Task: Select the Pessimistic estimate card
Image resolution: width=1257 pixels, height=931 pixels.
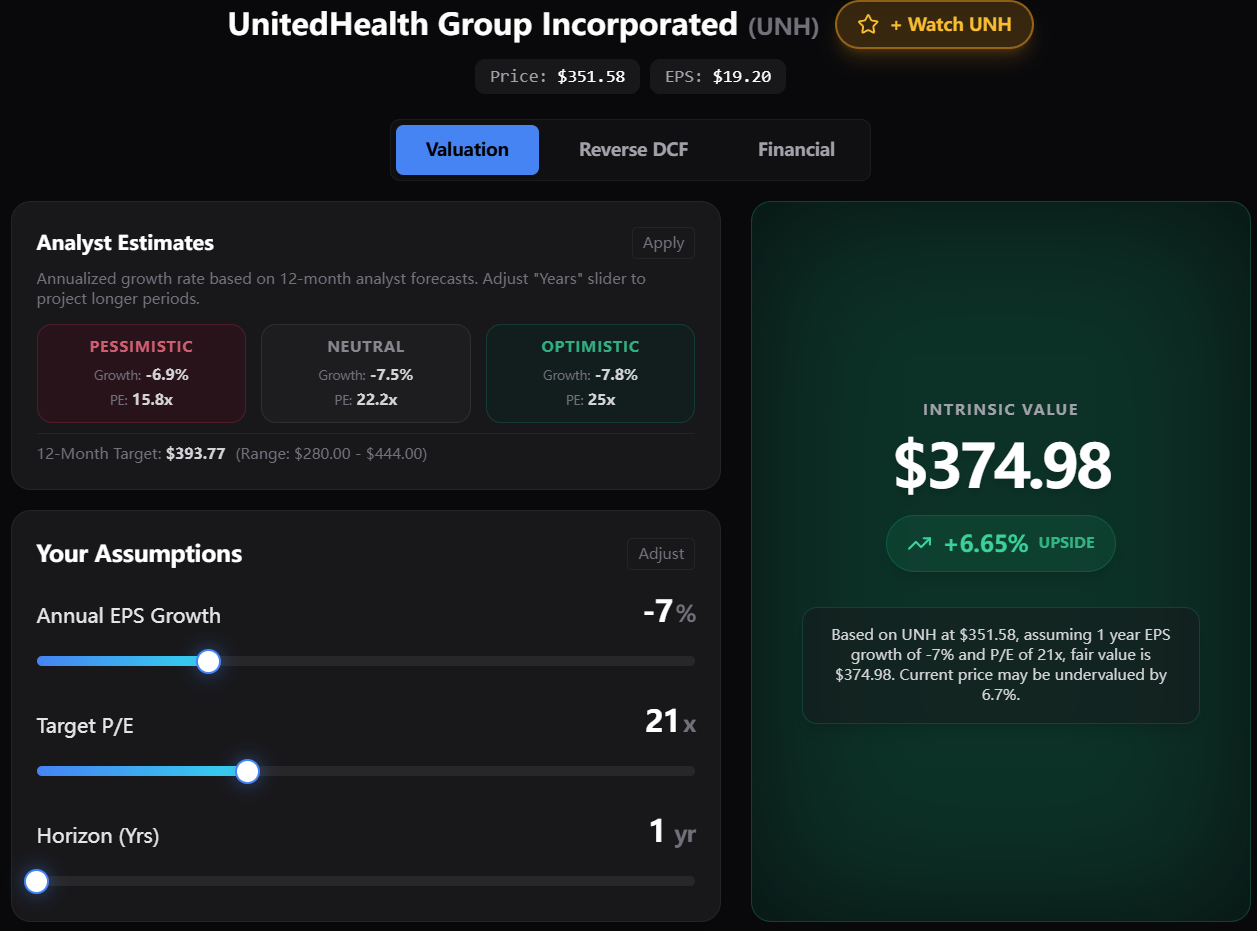Action: pyautogui.click(x=141, y=373)
